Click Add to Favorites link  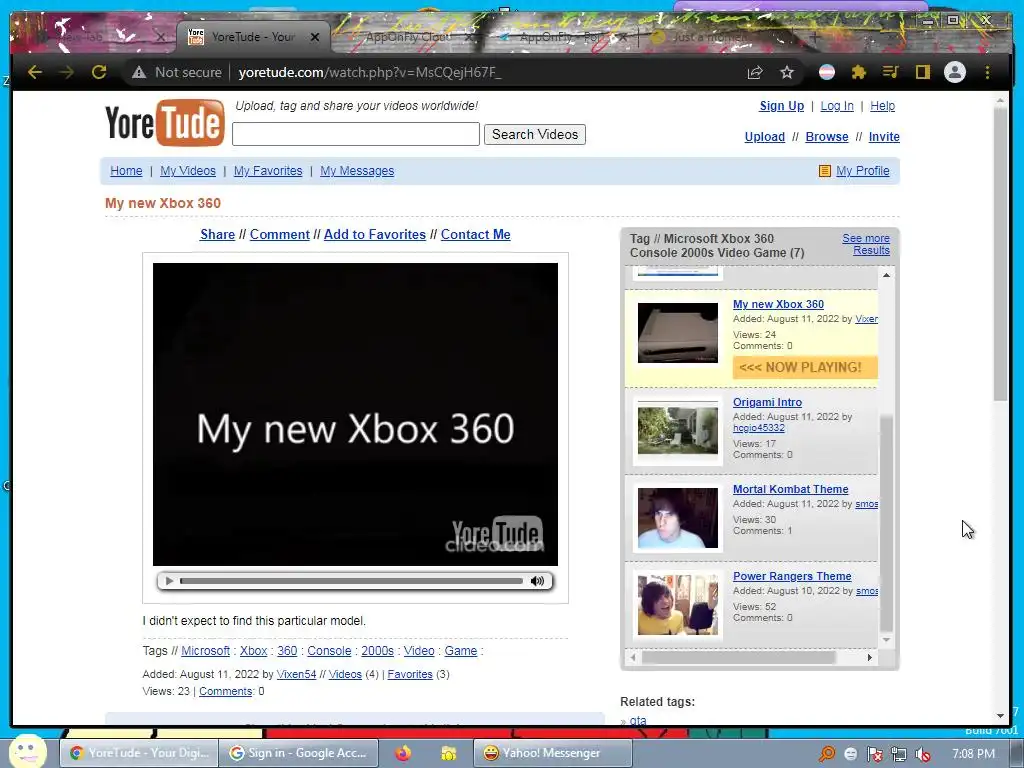pos(375,234)
